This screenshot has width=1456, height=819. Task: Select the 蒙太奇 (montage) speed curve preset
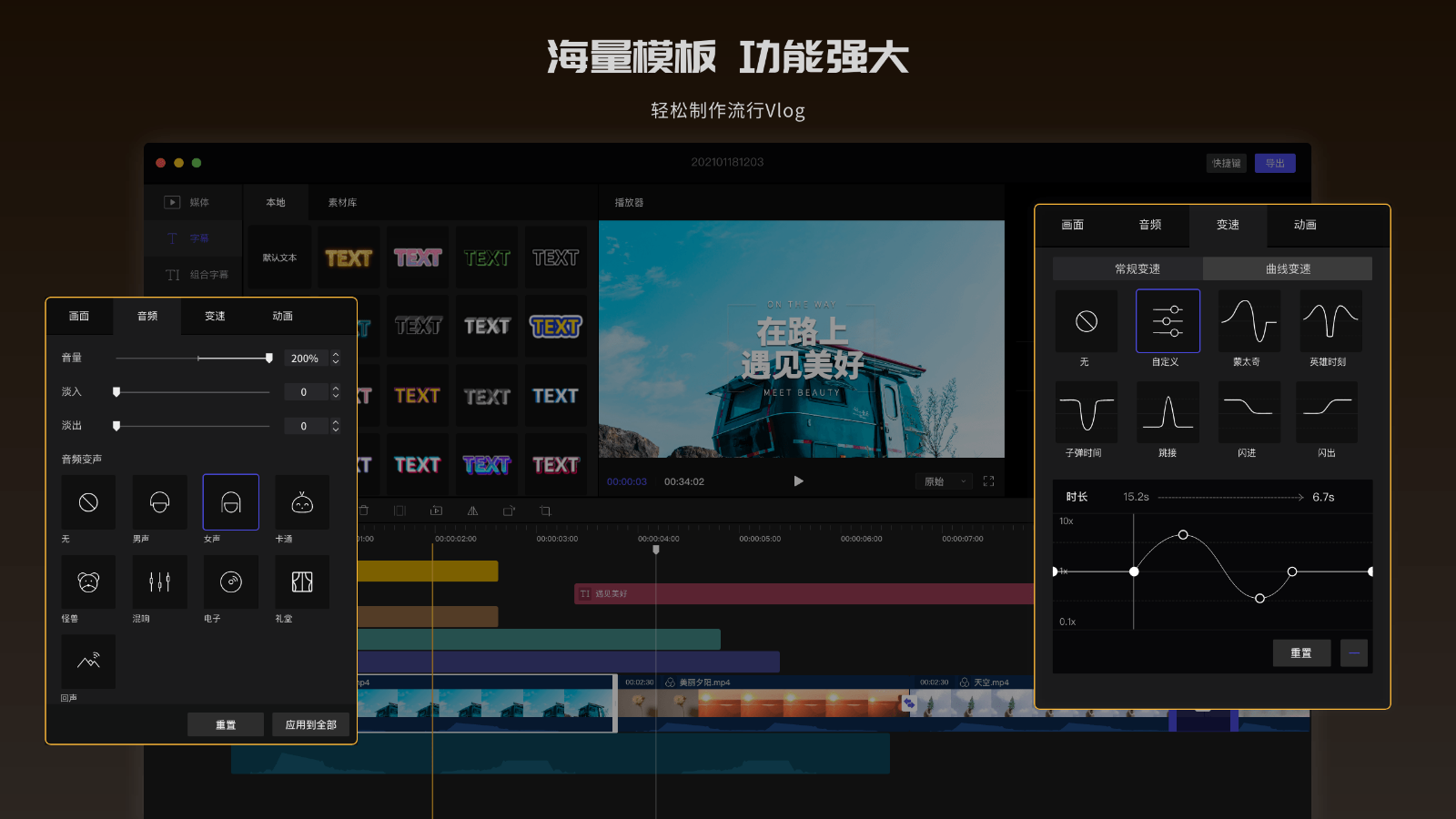click(x=1248, y=320)
